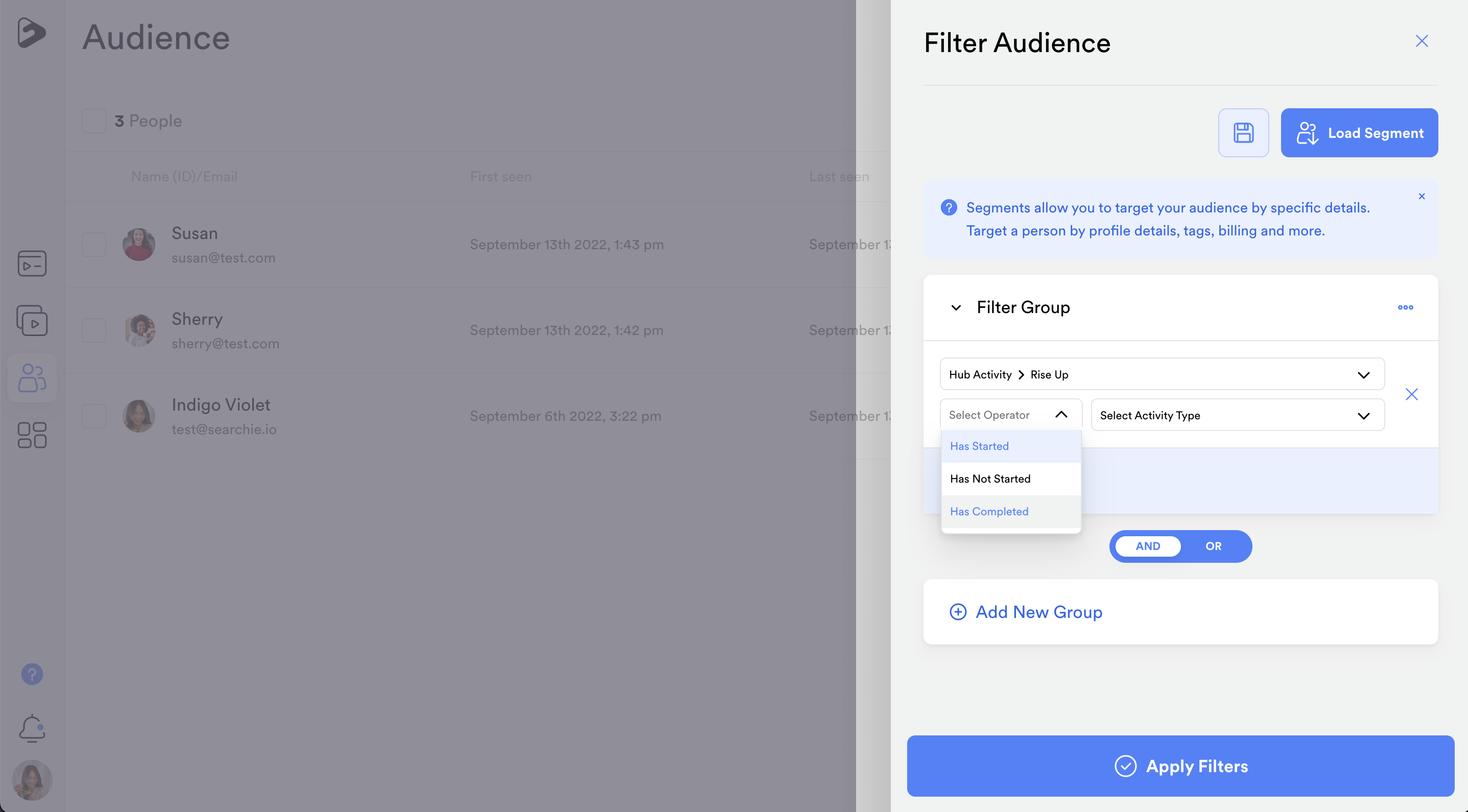Open the Filter Group three-dots menu
The width and height of the screenshot is (1468, 812).
click(1405, 307)
